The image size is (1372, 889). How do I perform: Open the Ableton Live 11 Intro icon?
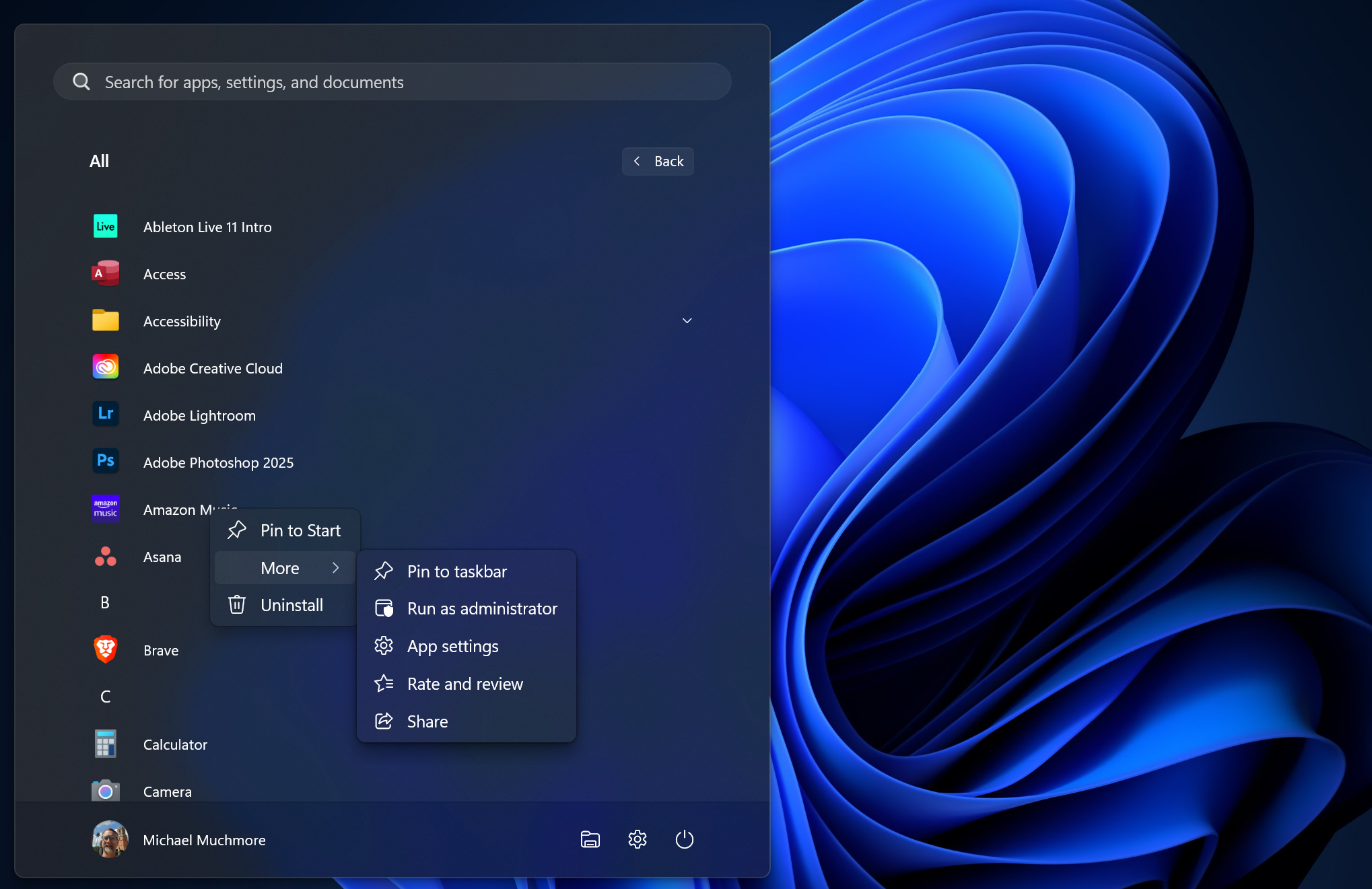[105, 227]
